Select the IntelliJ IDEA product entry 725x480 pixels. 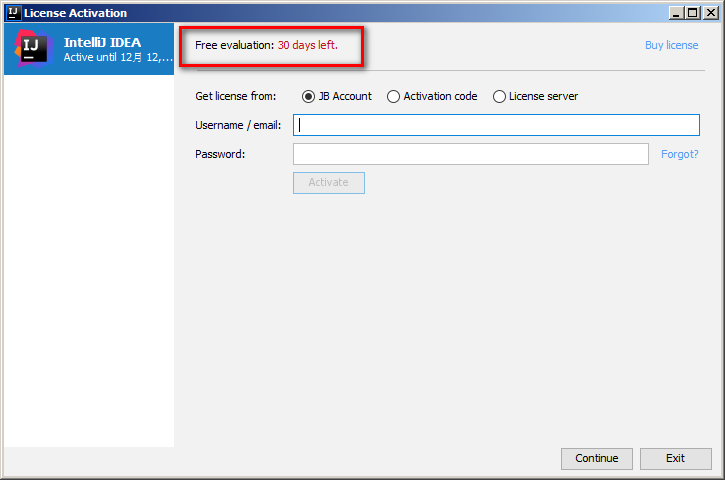coord(89,49)
